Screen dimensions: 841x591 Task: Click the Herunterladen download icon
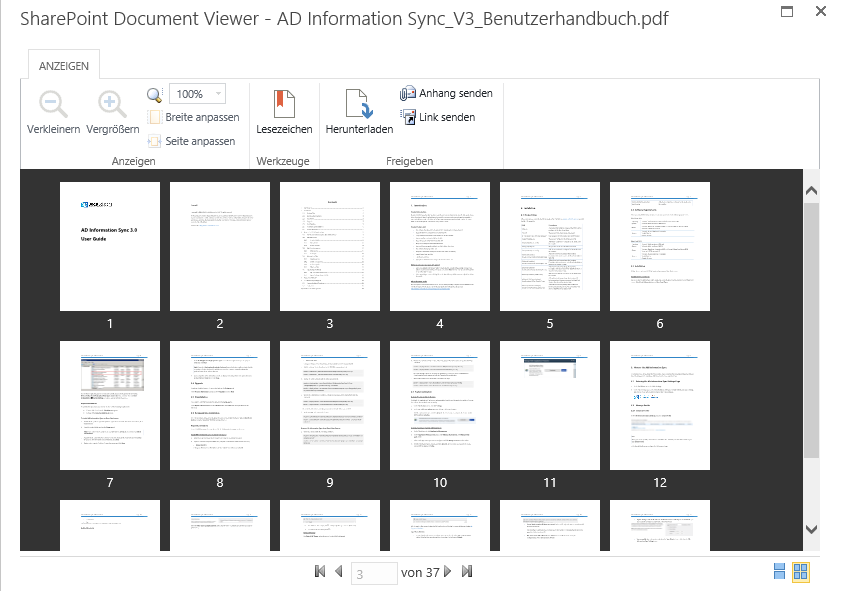pos(359,104)
